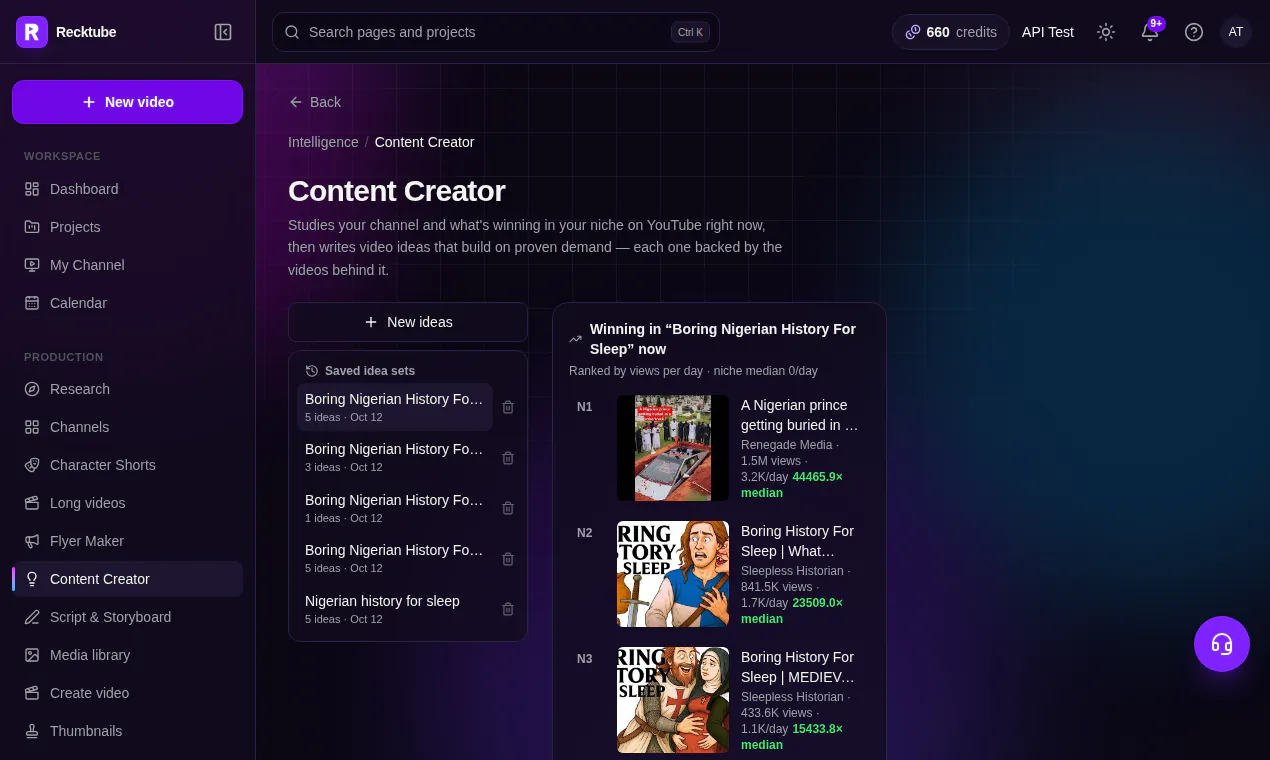Screen dimensions: 1270x760
Task: Click the Renegade Media channel name
Action: [x=787, y=445]
